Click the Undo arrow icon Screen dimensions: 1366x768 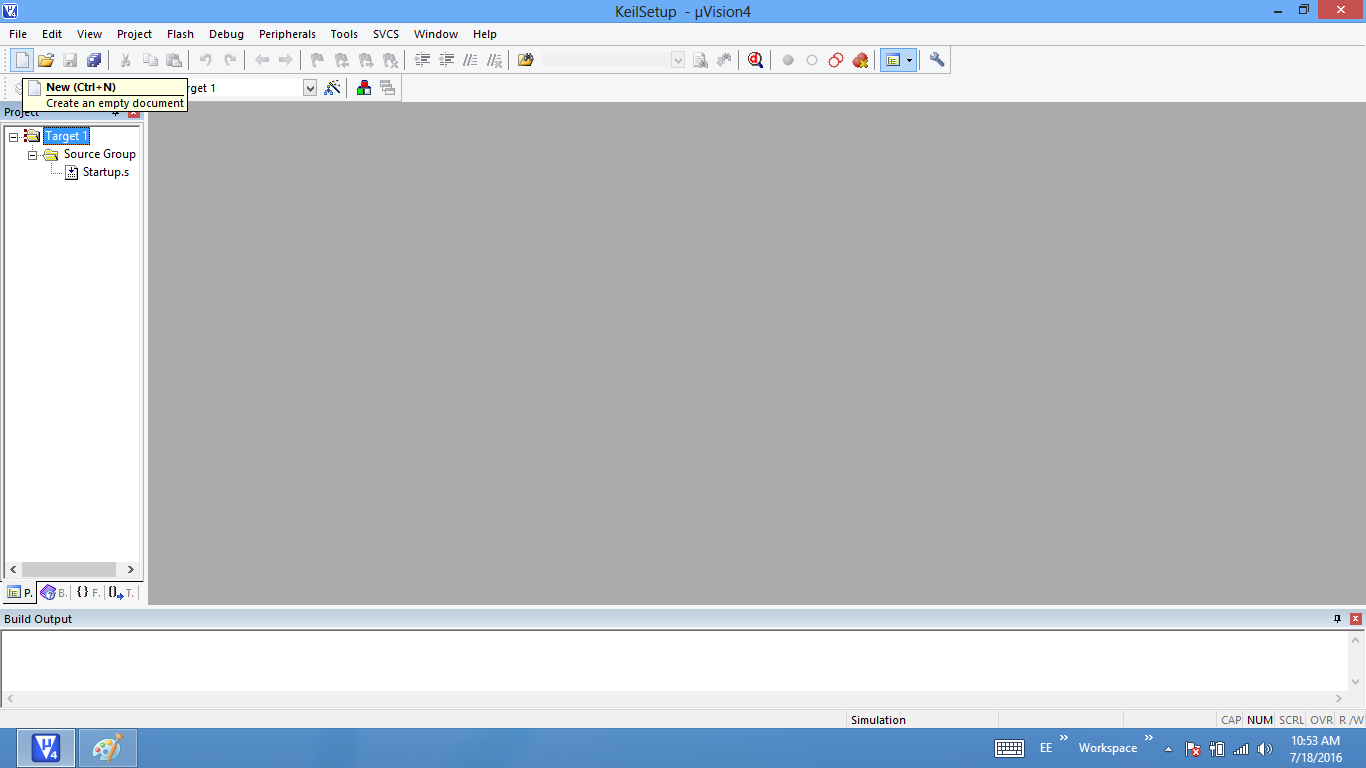[206, 60]
